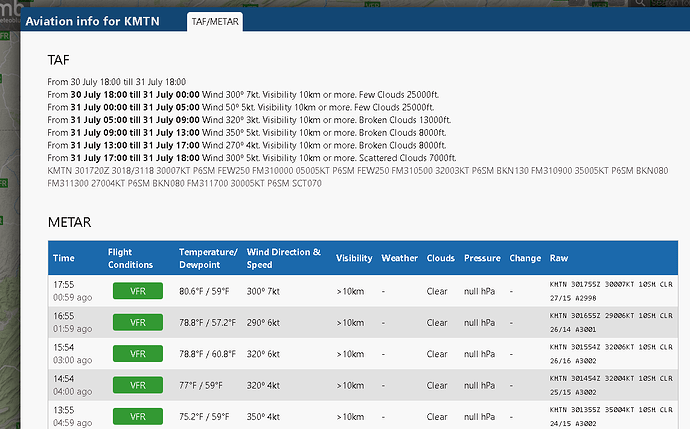Click the Clouds column header

point(440,258)
